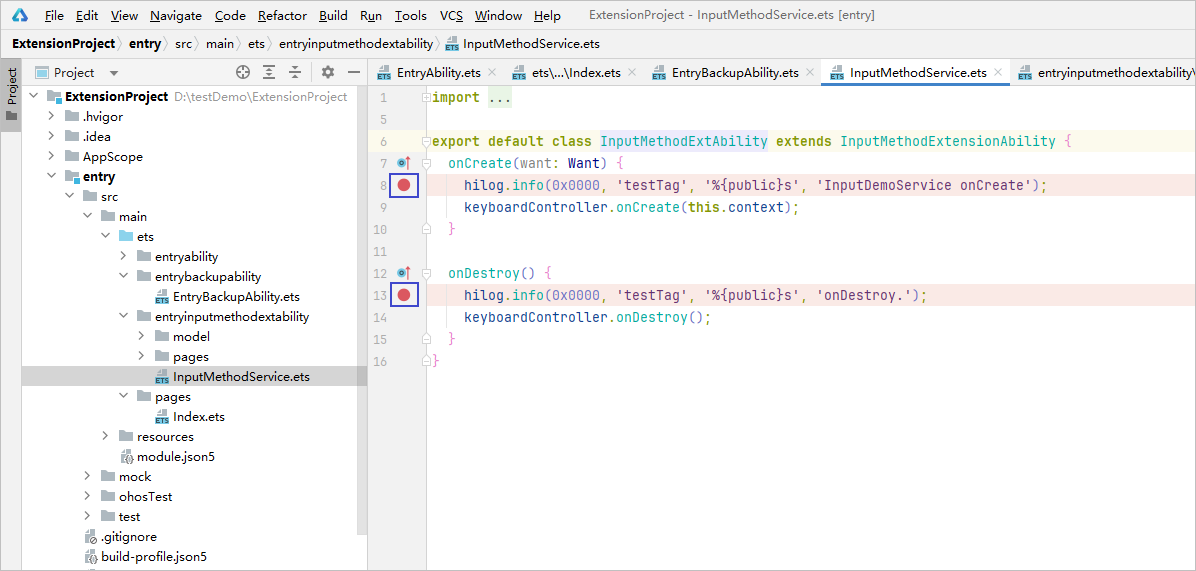
Task: Open Project panel settings gear
Action: [328, 72]
